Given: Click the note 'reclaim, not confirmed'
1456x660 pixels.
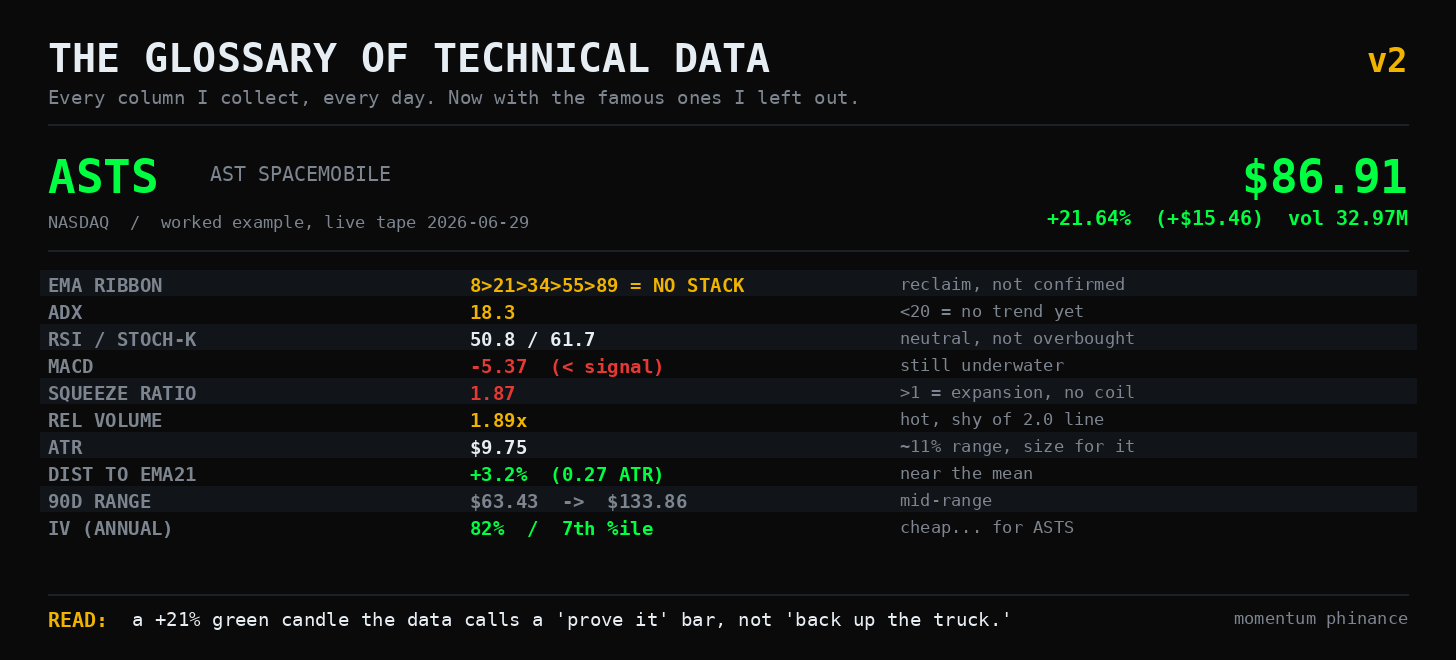Looking at the screenshot, I should click(1012, 285).
